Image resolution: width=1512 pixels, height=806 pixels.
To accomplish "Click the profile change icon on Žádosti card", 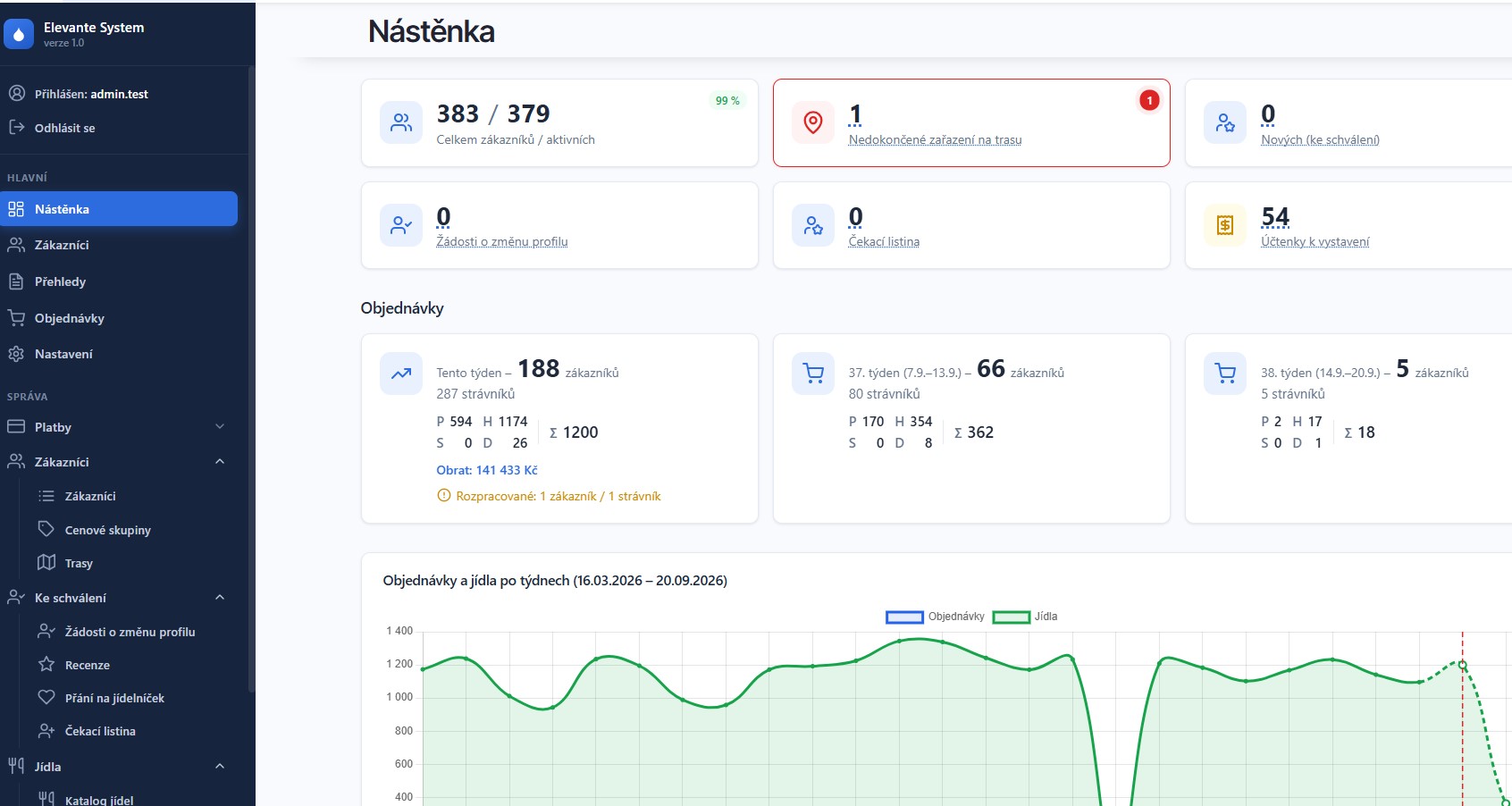I will (x=401, y=225).
